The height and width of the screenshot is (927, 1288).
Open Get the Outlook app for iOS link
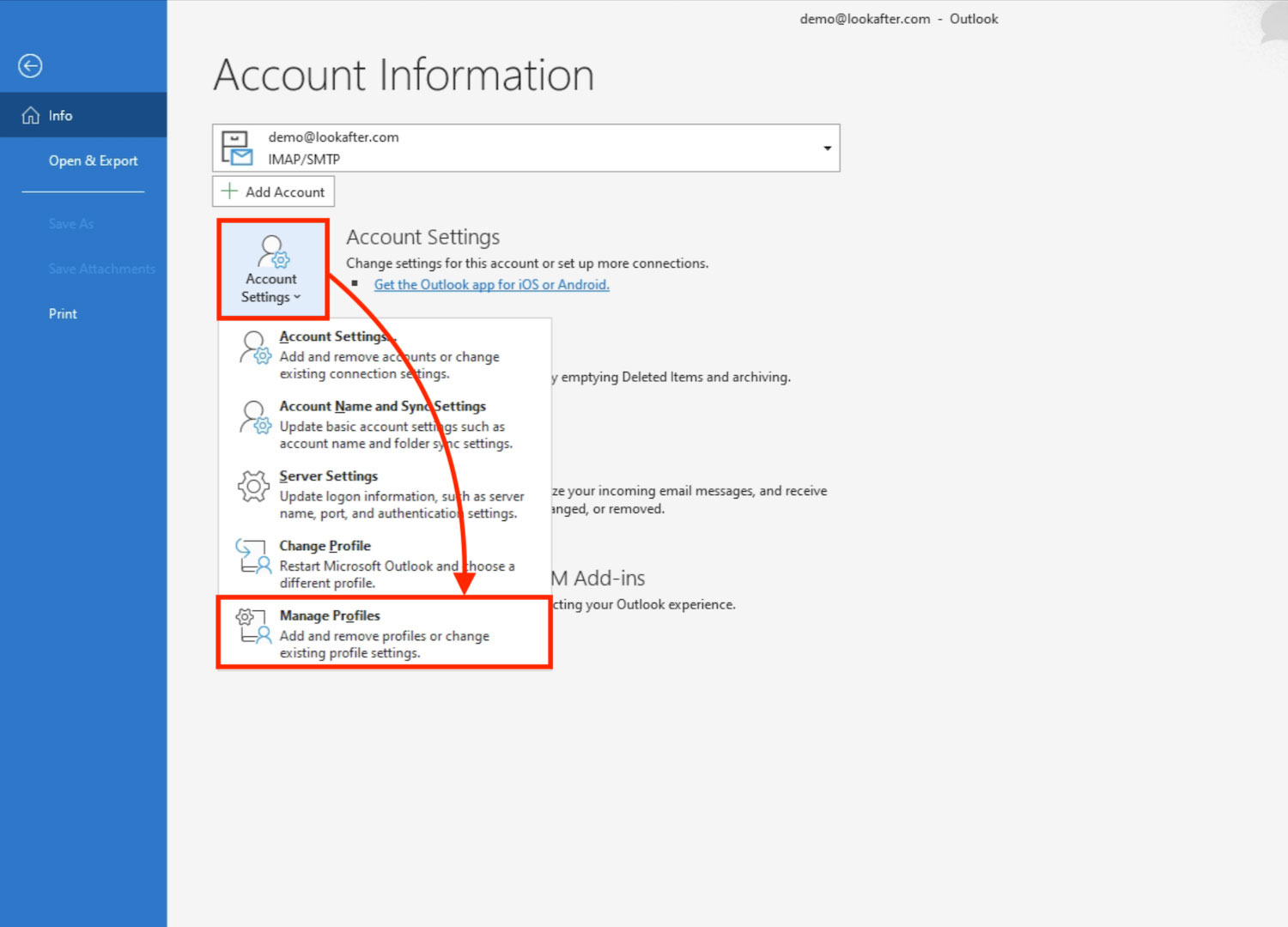491,285
